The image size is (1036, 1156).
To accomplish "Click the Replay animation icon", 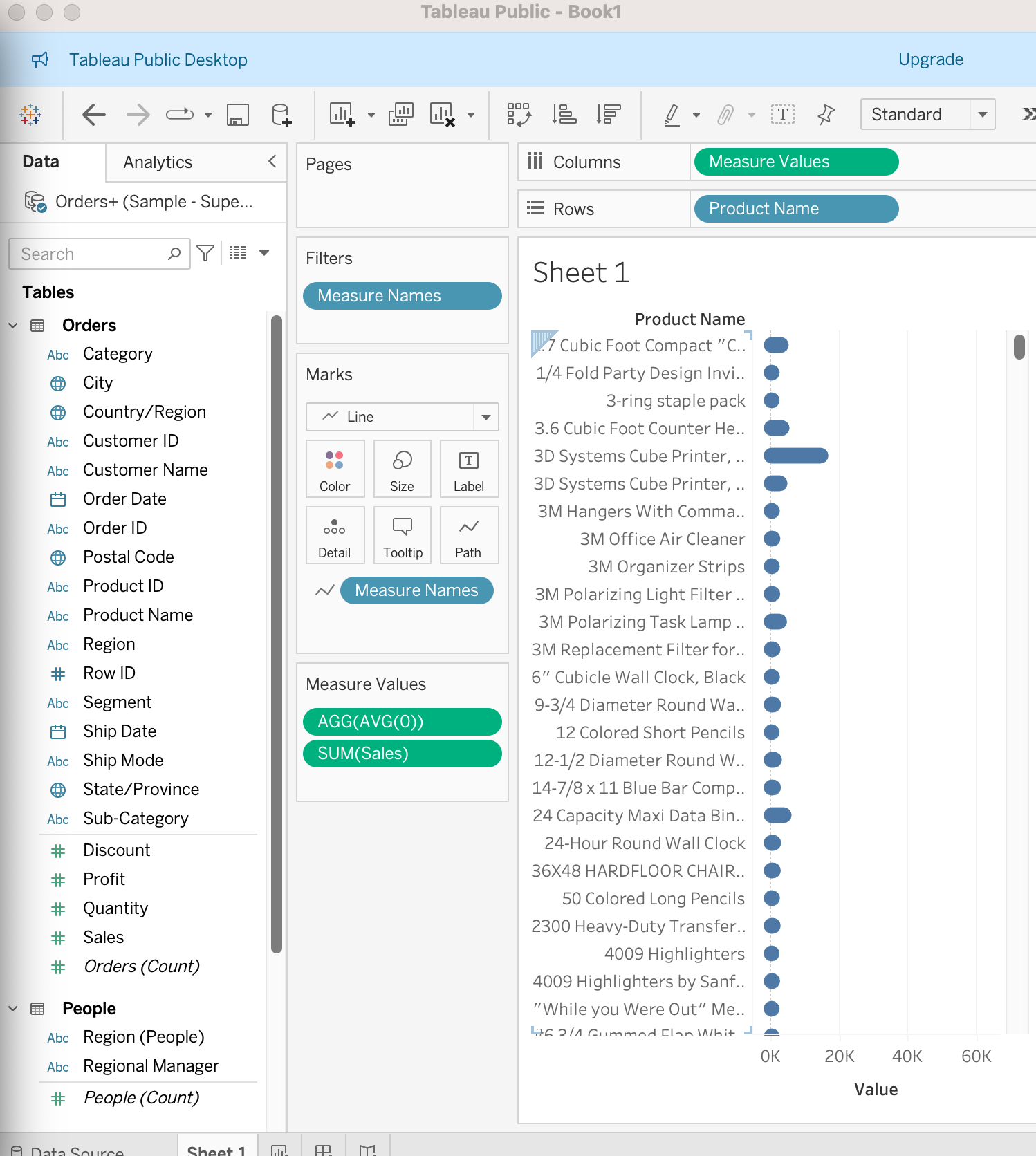I will pos(180,114).
